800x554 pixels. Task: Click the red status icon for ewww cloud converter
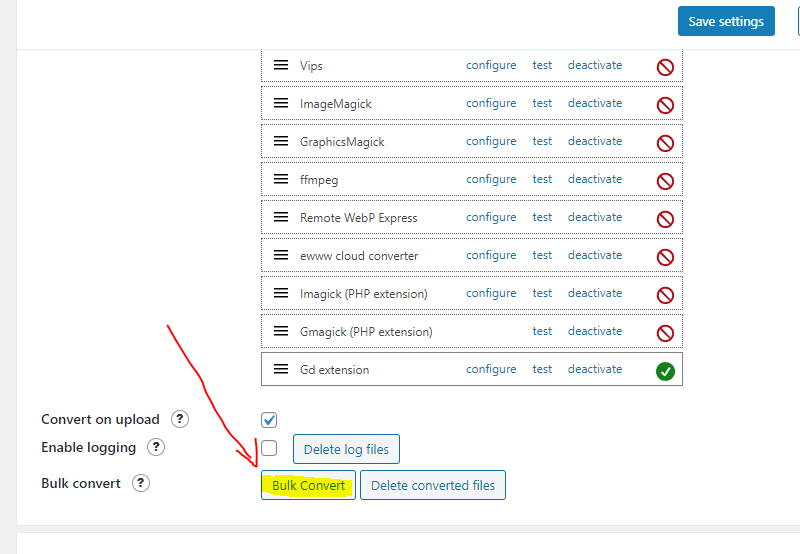click(665, 257)
